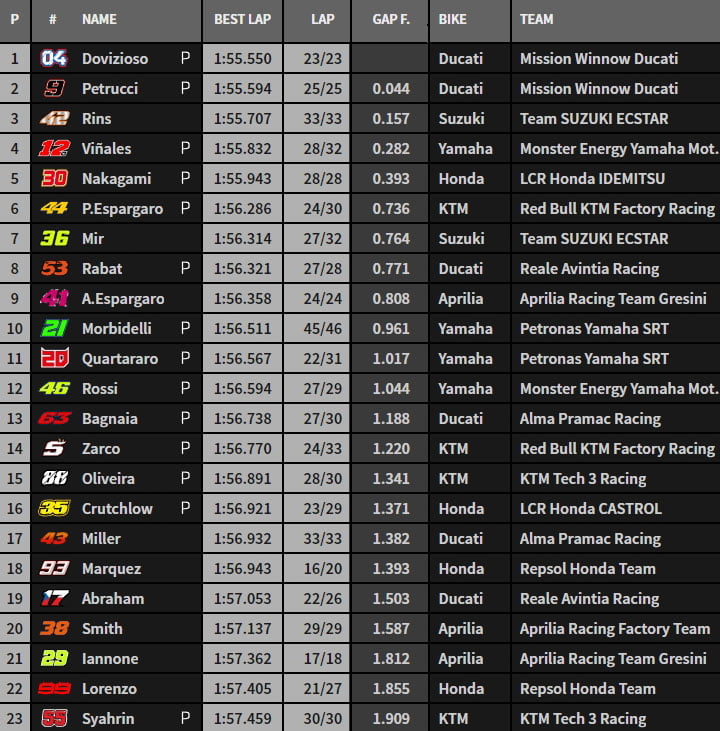Click Marquez's number 93 logo
This screenshot has width=720, height=731.
tap(54, 568)
